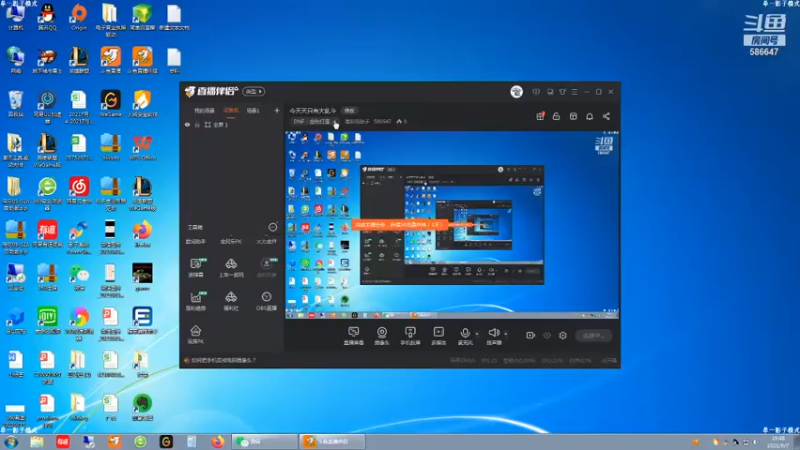Screen dimensions: 800x450
Task: Switch to the My Scenes tab
Action: coord(205,111)
